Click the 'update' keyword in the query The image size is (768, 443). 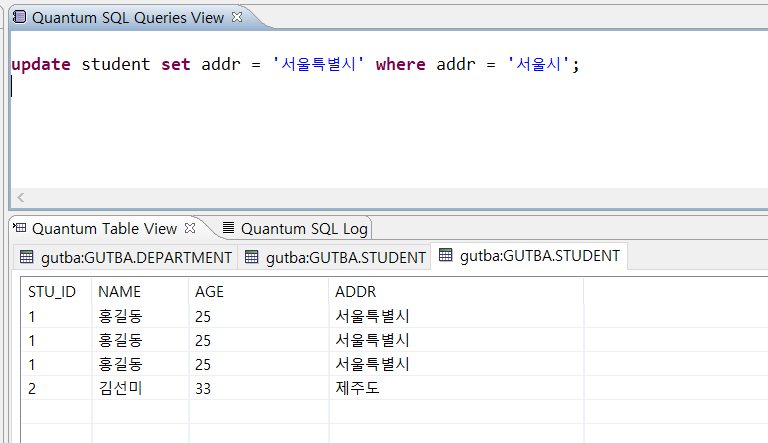[x=41, y=64]
